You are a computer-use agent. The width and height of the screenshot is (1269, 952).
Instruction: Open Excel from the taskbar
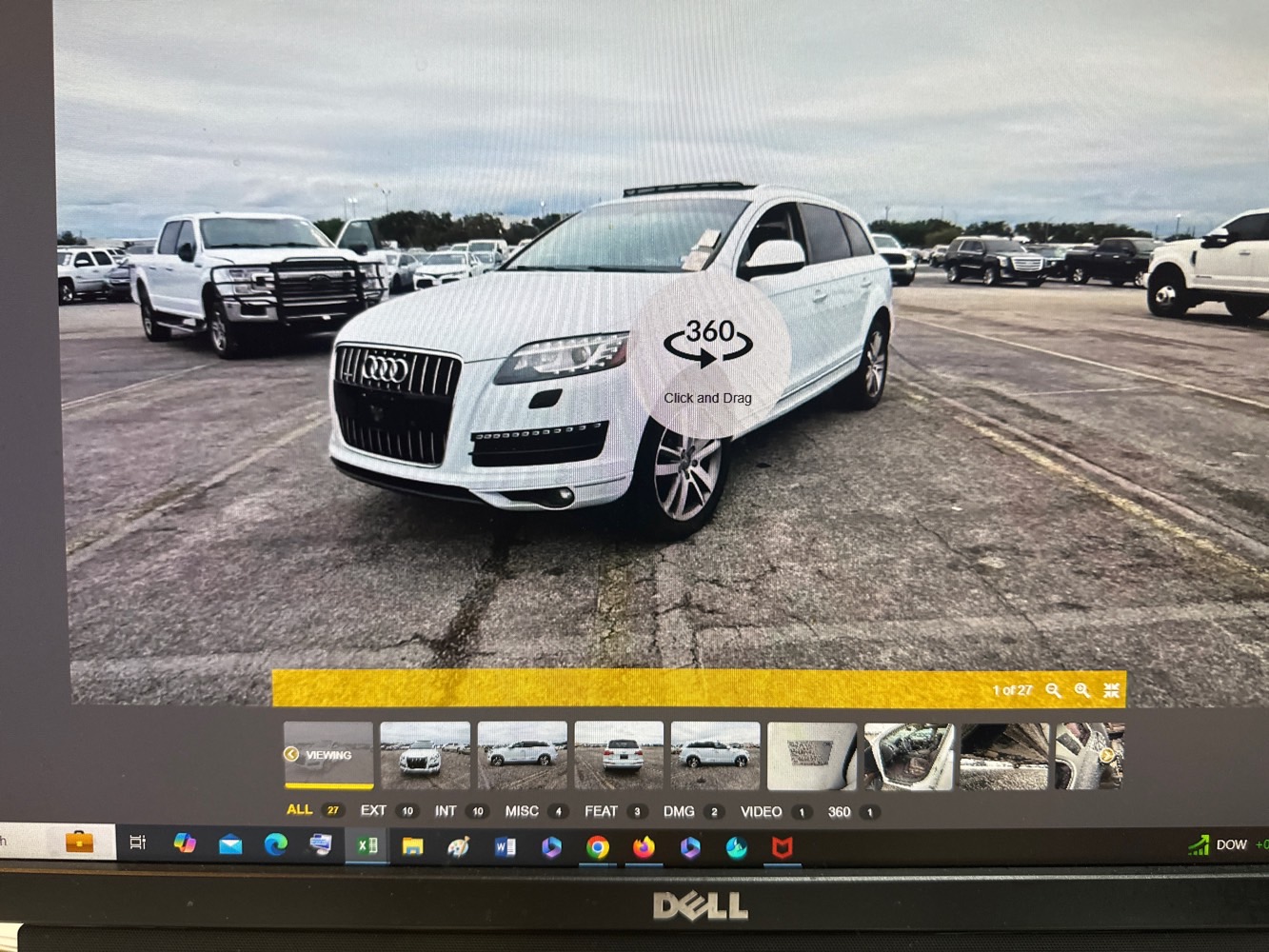367,845
